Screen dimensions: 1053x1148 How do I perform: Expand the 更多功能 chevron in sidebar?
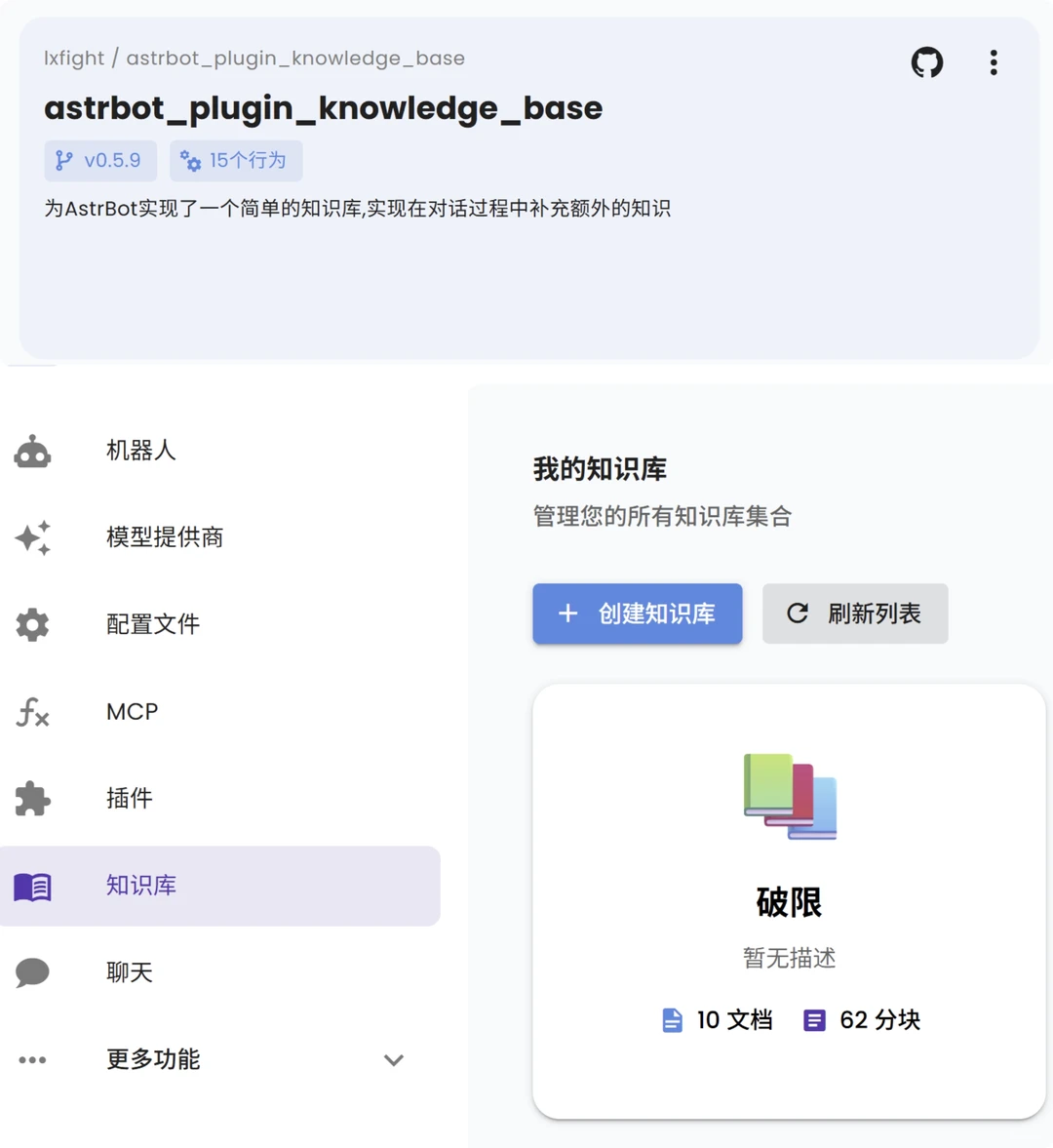coord(393,1060)
